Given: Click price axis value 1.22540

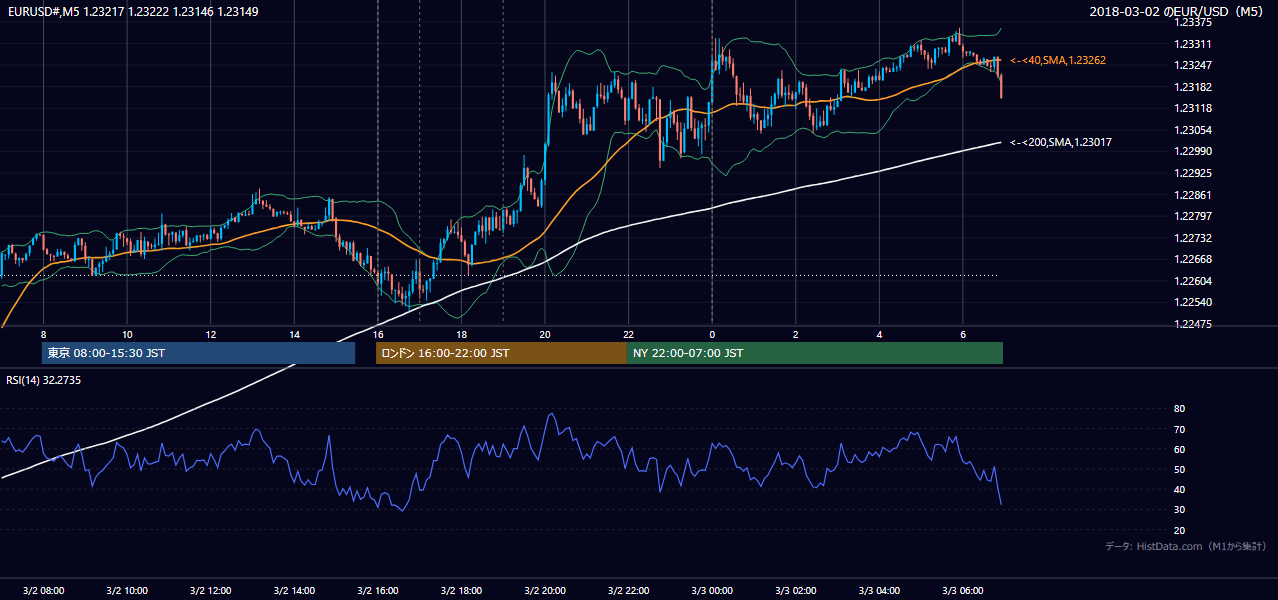Looking at the screenshot, I should point(1192,302).
